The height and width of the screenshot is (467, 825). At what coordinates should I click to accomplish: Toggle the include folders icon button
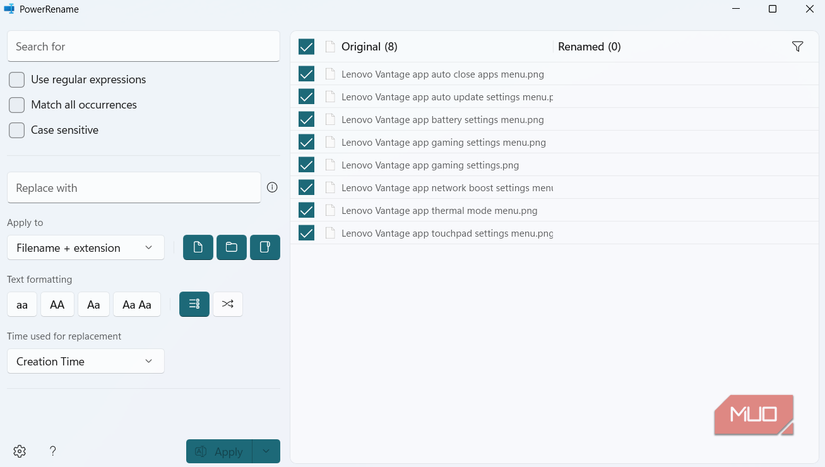point(232,247)
